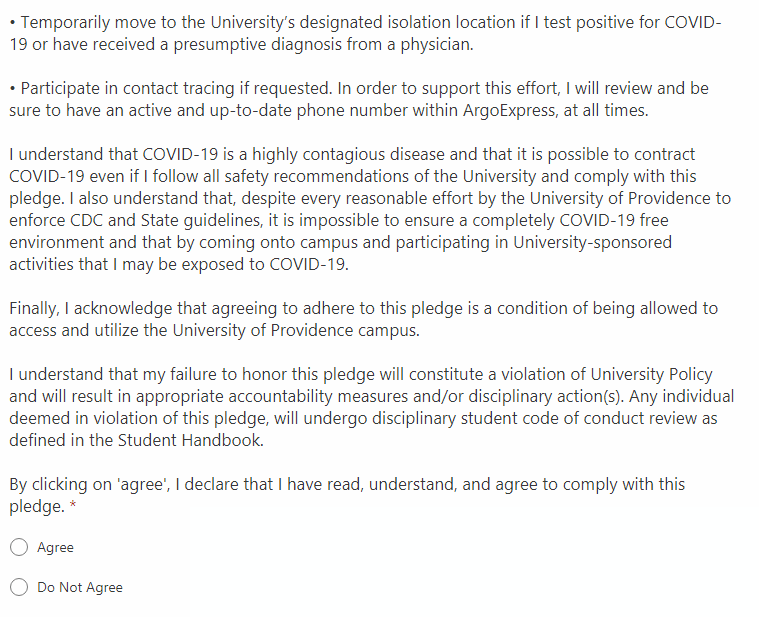
Task: Click the text 'activities that I may be exposed to COVID-19.'
Action: click(179, 265)
